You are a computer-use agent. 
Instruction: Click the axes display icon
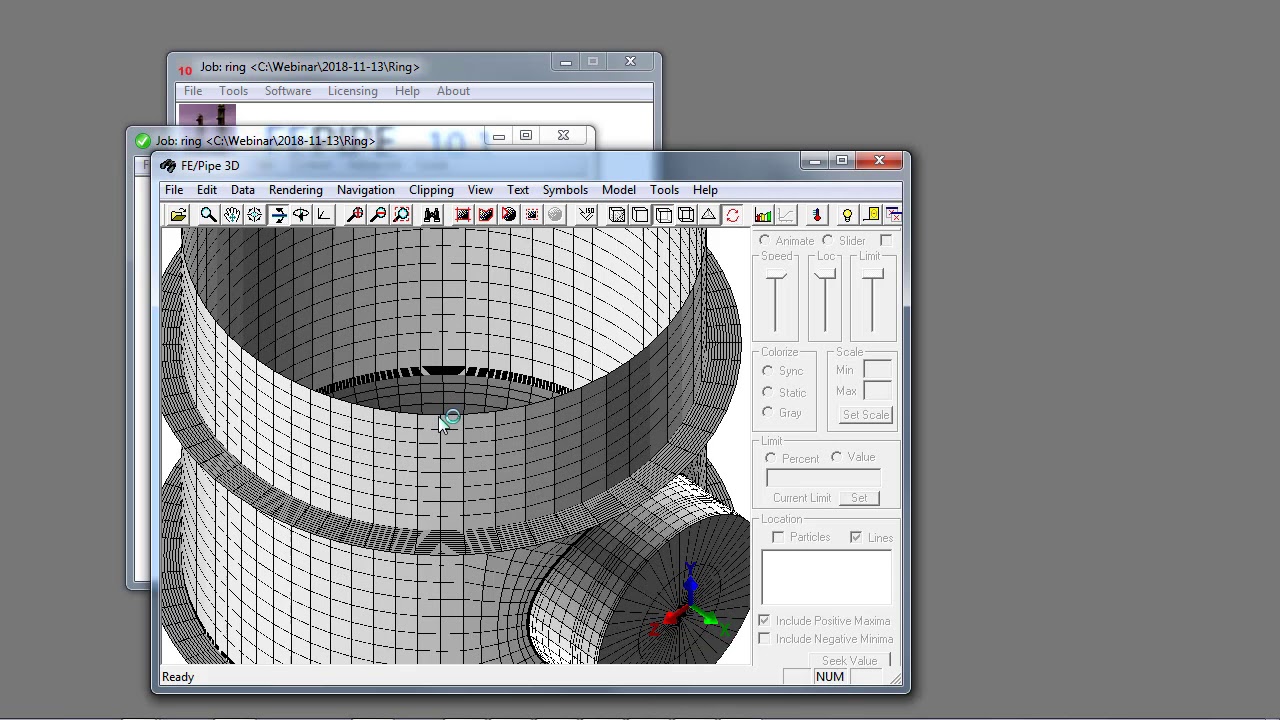point(324,215)
